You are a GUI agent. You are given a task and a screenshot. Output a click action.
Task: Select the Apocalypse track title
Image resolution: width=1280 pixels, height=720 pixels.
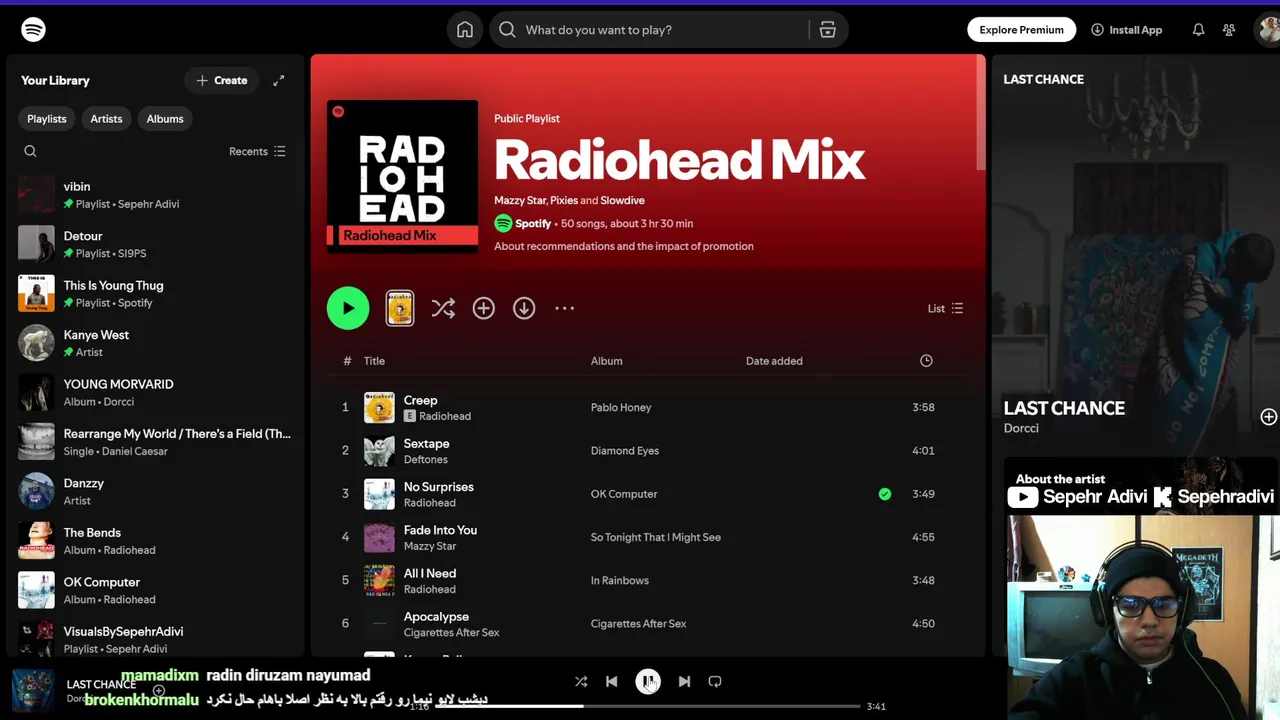click(436, 616)
